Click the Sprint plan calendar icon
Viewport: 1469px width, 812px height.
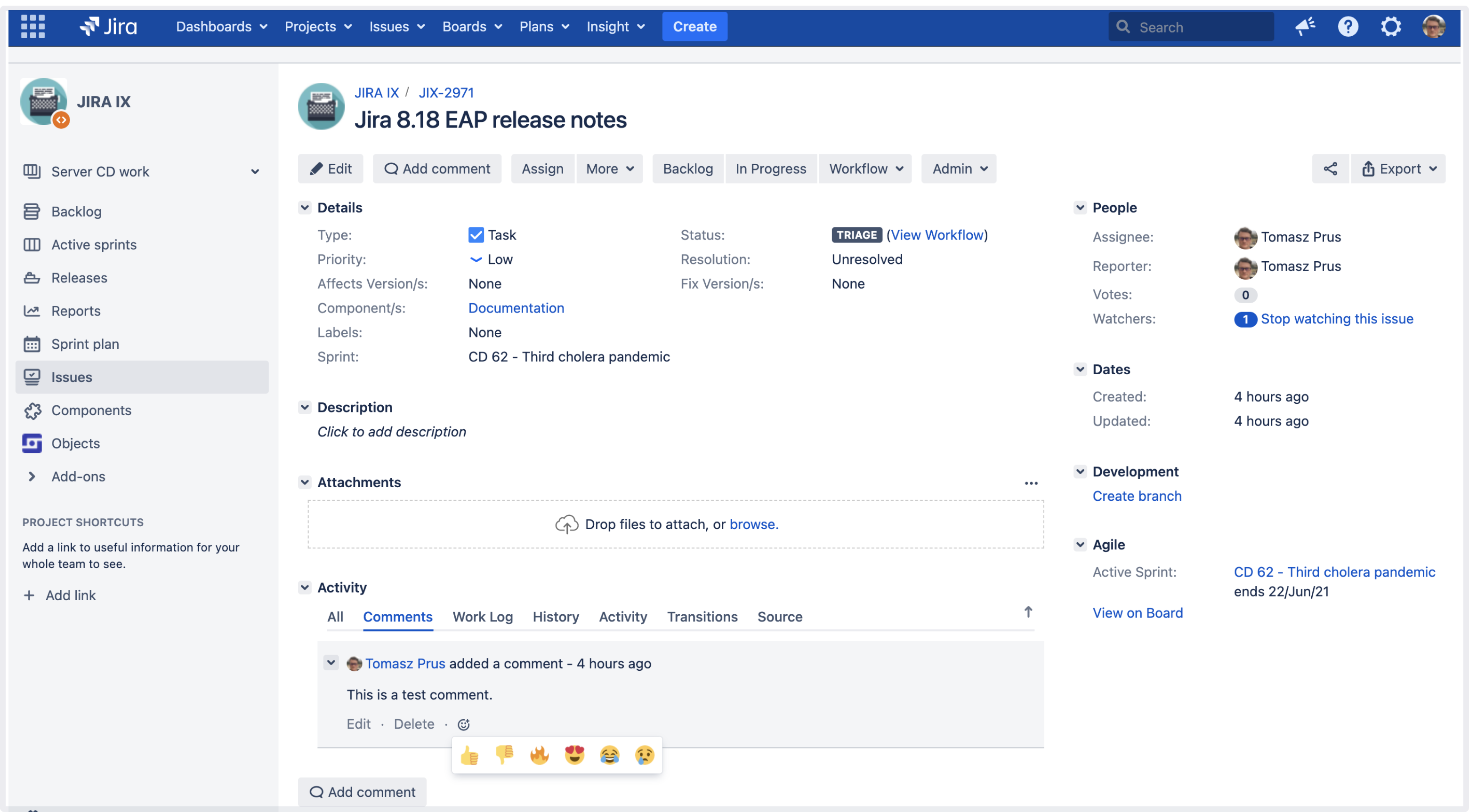(32, 343)
